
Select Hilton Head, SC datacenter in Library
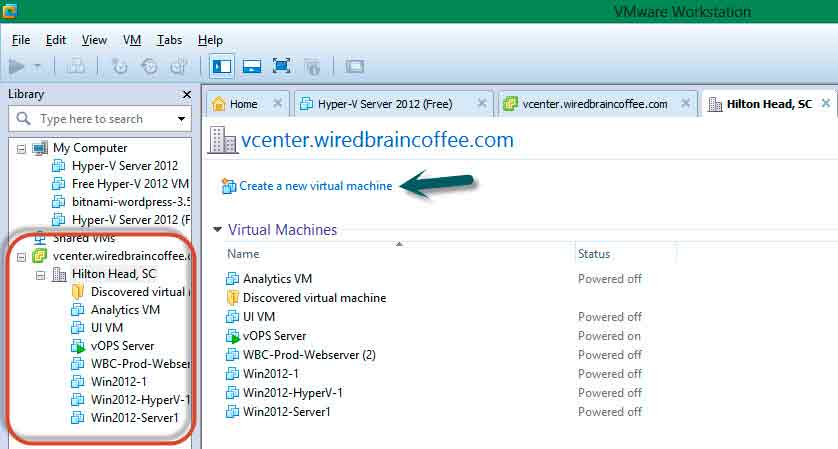point(114,274)
